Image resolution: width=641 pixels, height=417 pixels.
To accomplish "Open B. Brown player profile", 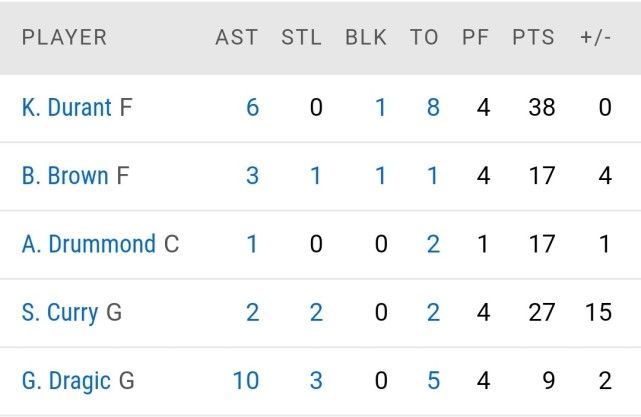I will 65,176.
